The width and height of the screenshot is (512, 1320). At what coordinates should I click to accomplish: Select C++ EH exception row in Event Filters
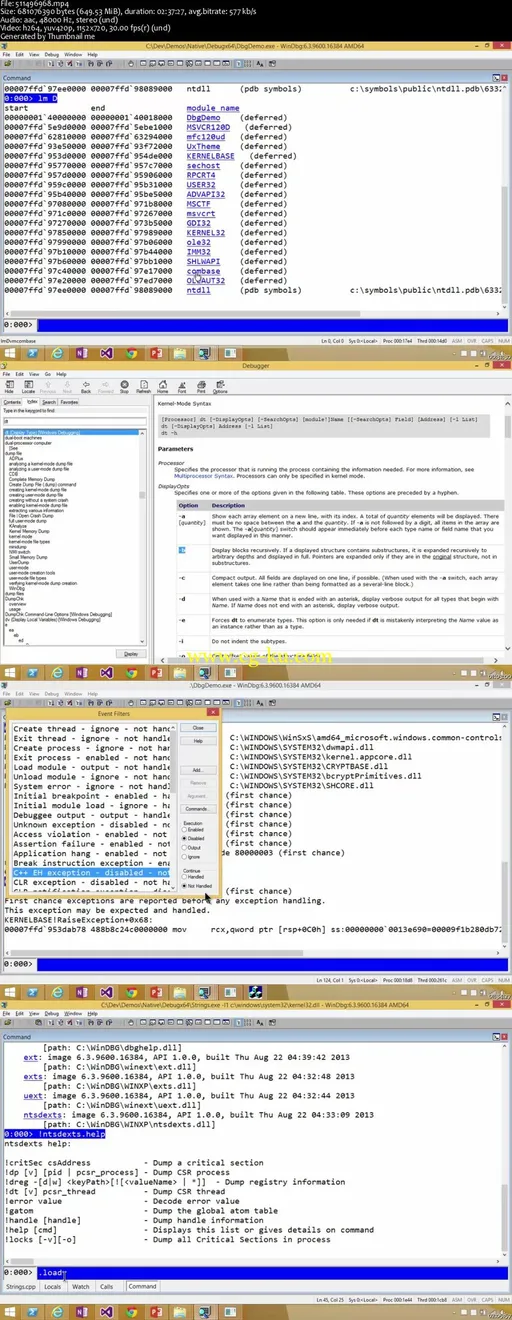pos(91,873)
